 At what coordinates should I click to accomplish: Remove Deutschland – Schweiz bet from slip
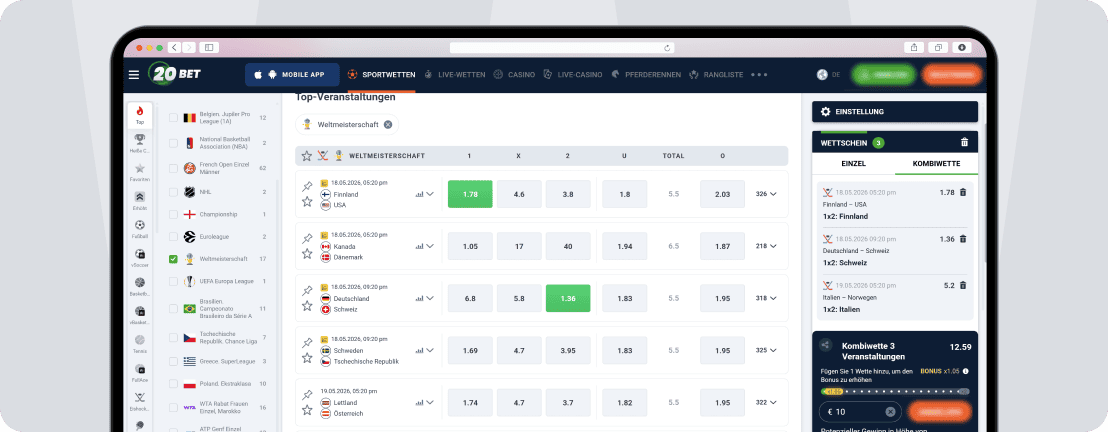pyautogui.click(x=962, y=239)
